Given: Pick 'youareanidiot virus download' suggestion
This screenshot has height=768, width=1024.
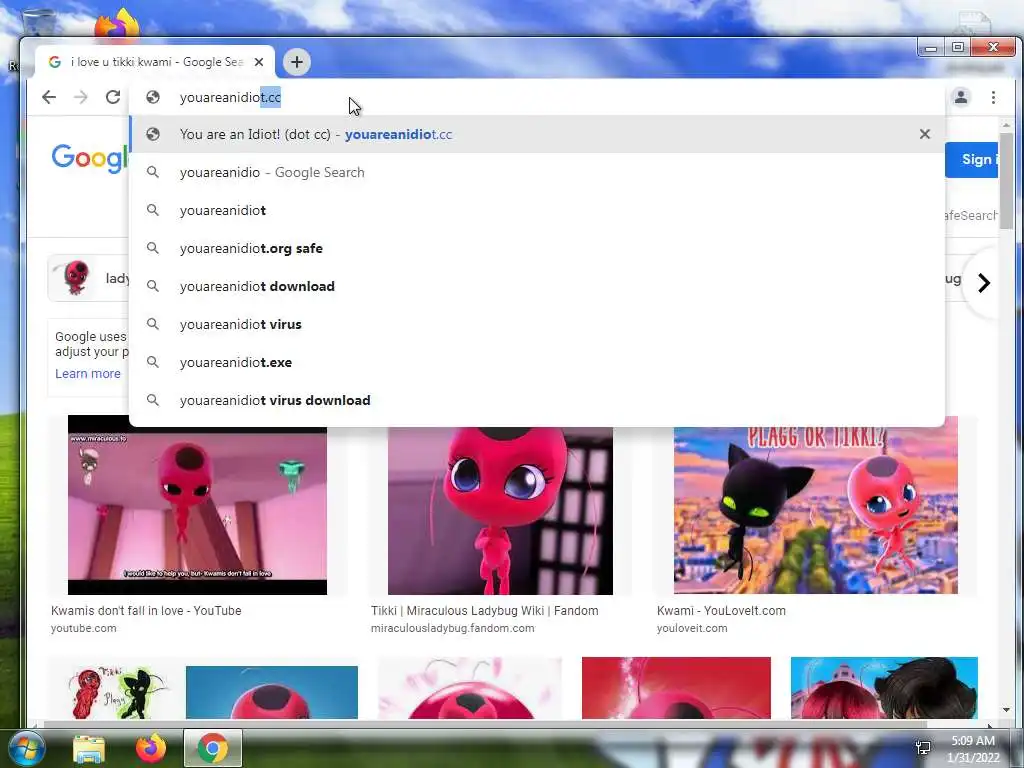Looking at the screenshot, I should pyautogui.click(x=537, y=400).
